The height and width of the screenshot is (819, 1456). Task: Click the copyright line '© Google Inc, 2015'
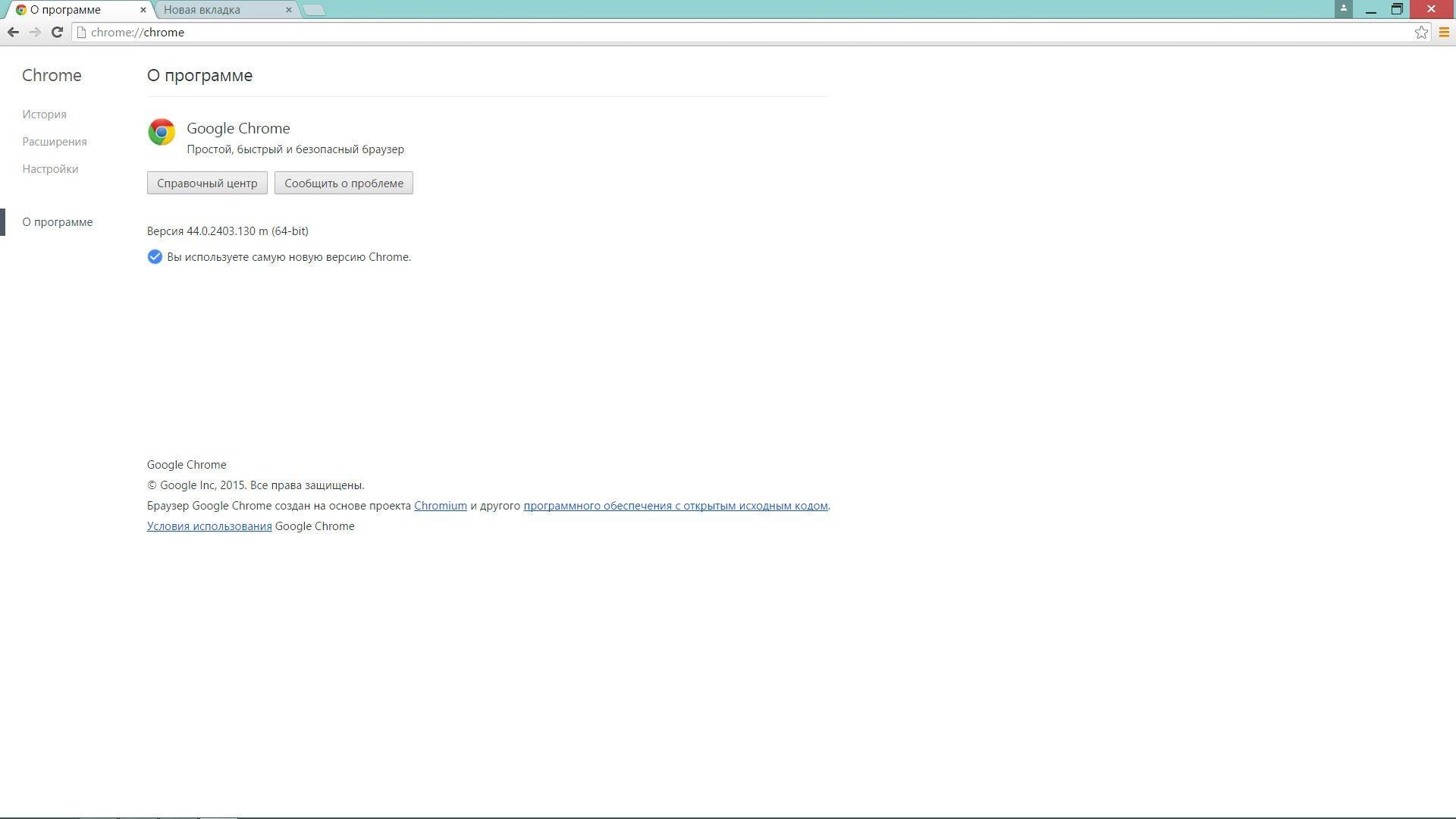click(x=196, y=485)
